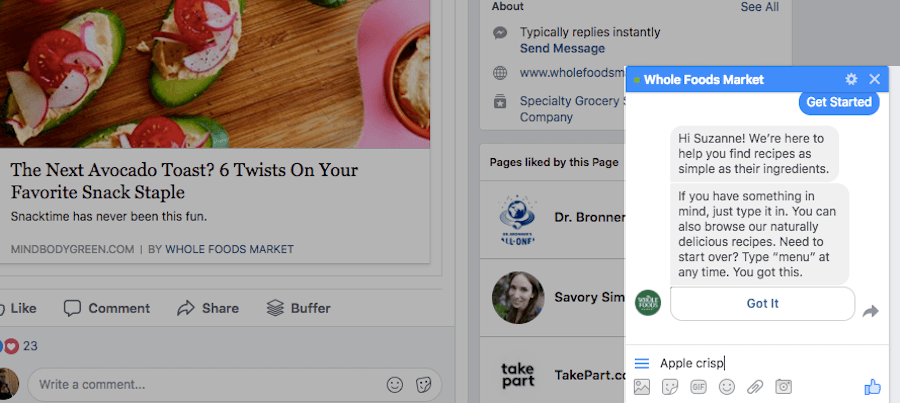Attach a photo using the image icon
This screenshot has height=403, width=900.
[x=642, y=387]
